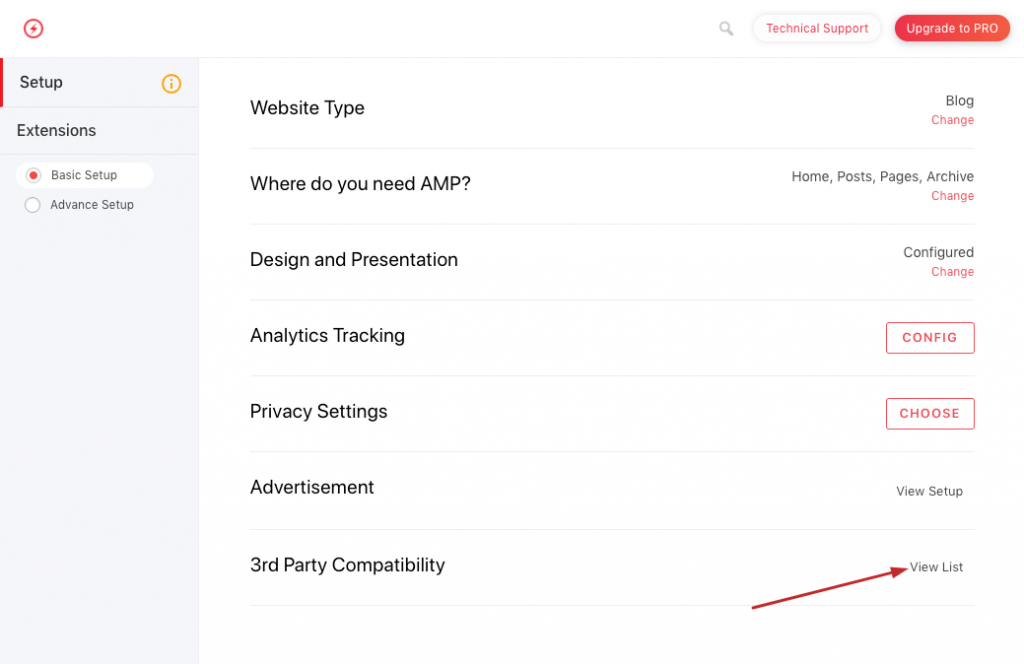The width and height of the screenshot is (1024, 664).
Task: Click the Analytics Tracking heading
Action: pyautogui.click(x=327, y=336)
